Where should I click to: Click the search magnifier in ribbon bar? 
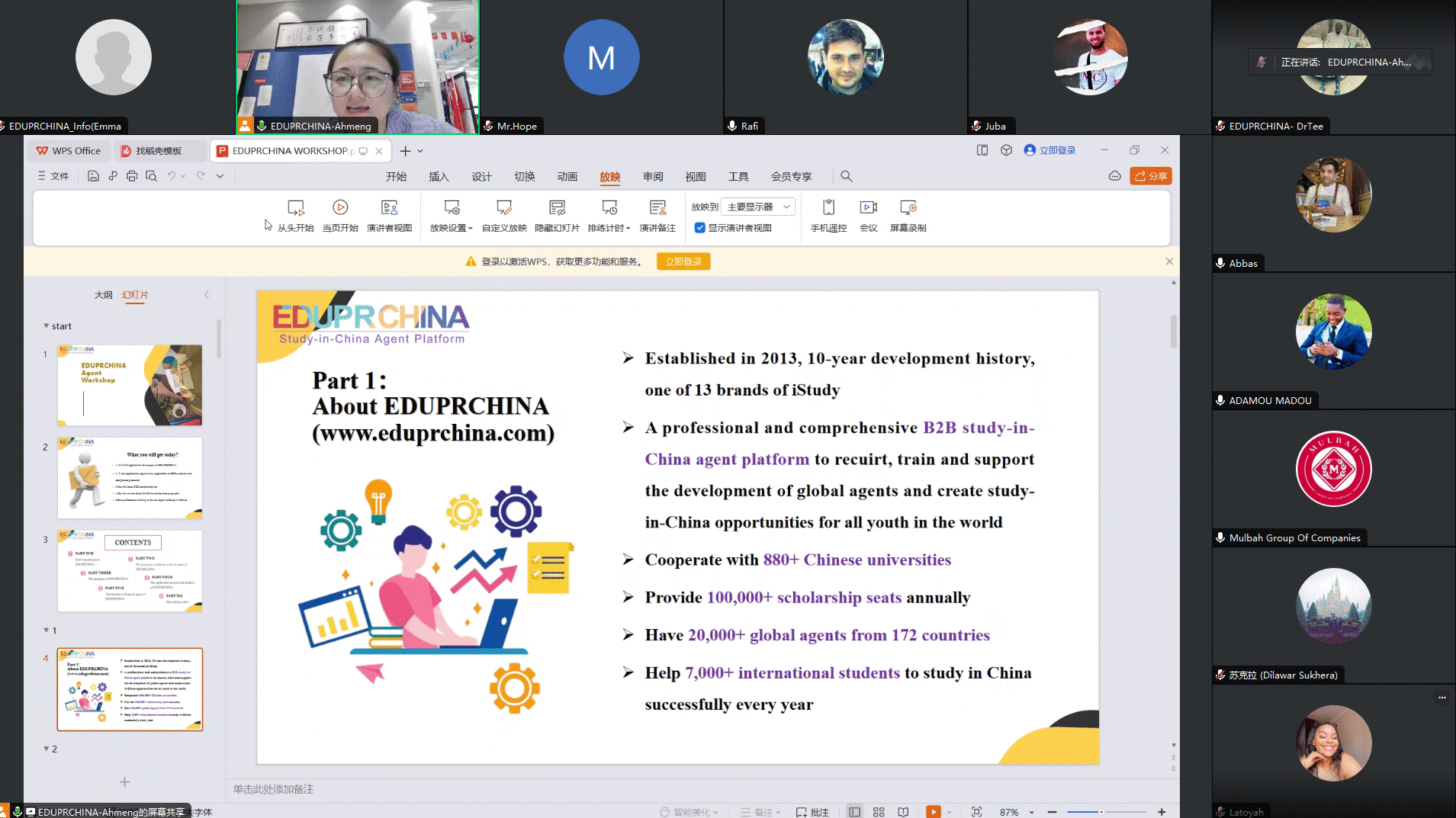pos(846,176)
